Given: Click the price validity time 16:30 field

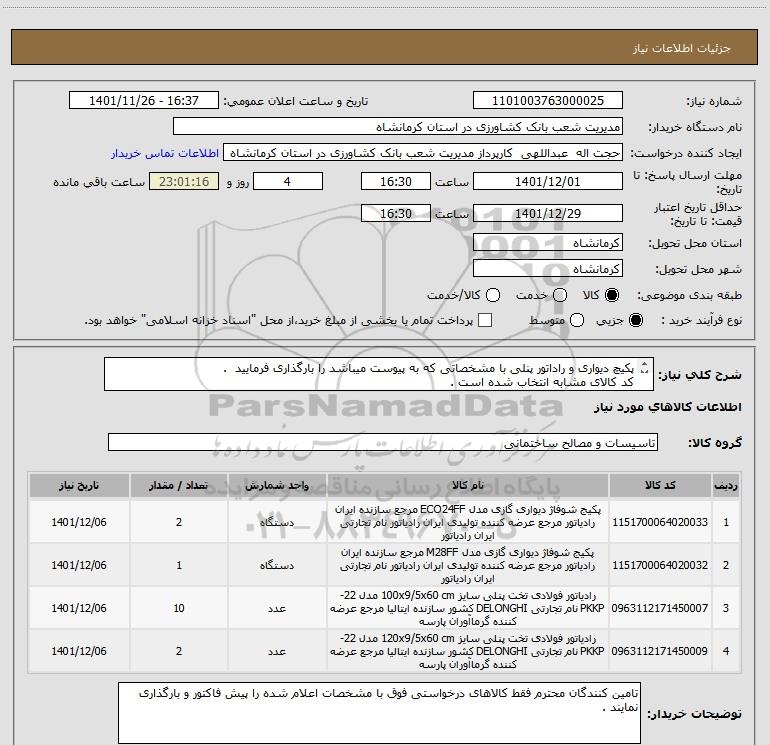Looking at the screenshot, I should (x=396, y=213).
